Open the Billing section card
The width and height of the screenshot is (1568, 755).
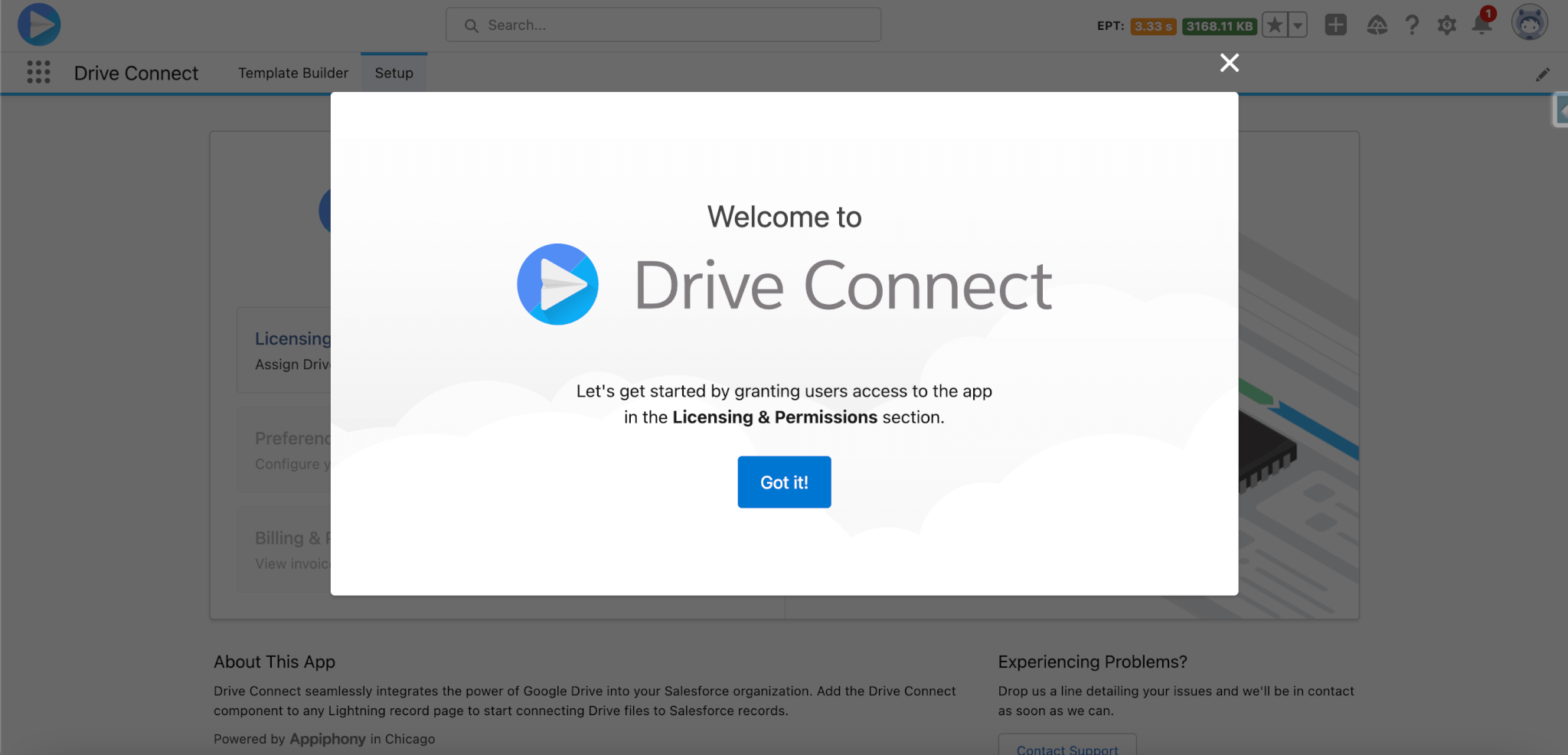[285, 549]
